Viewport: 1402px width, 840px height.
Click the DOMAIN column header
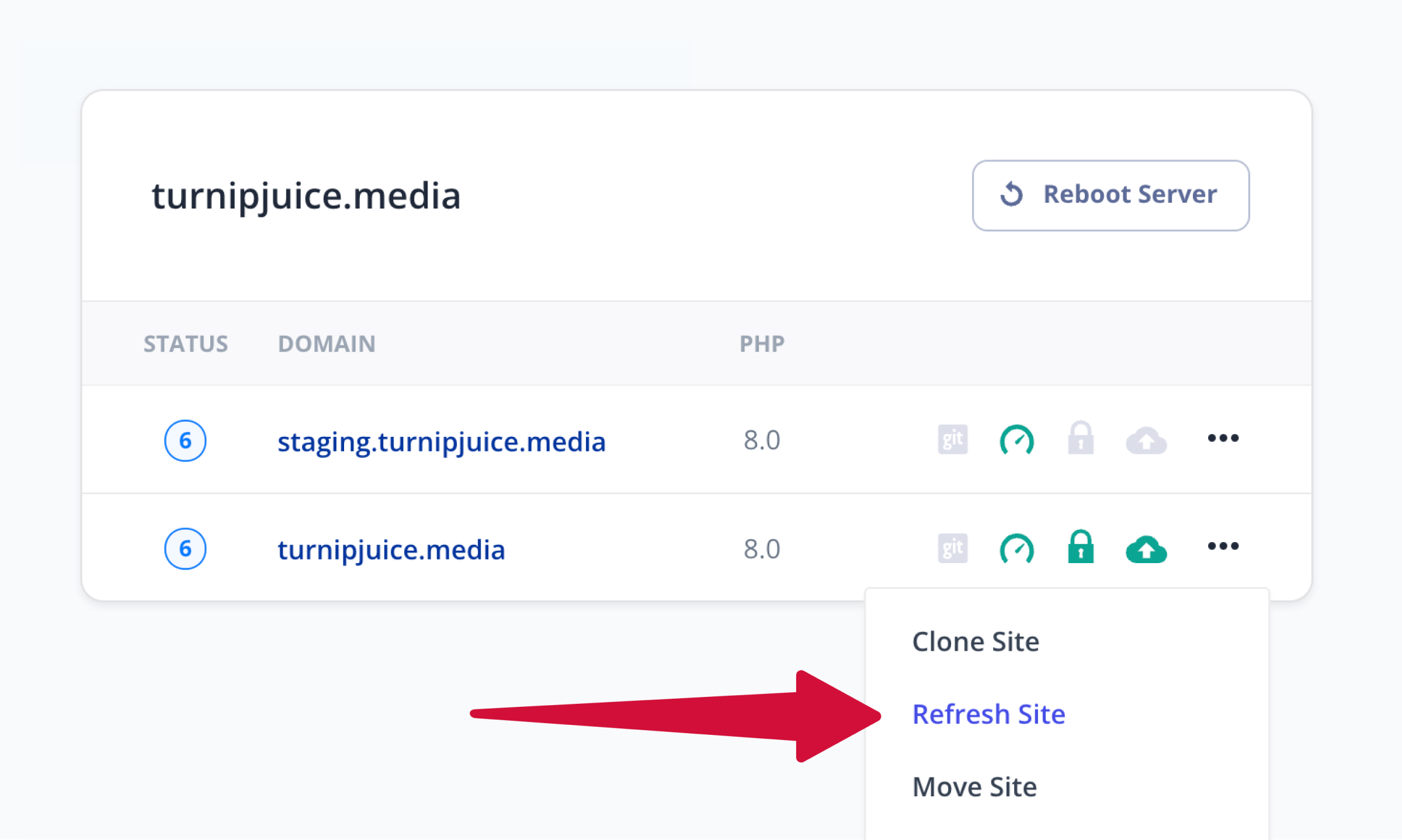click(327, 343)
